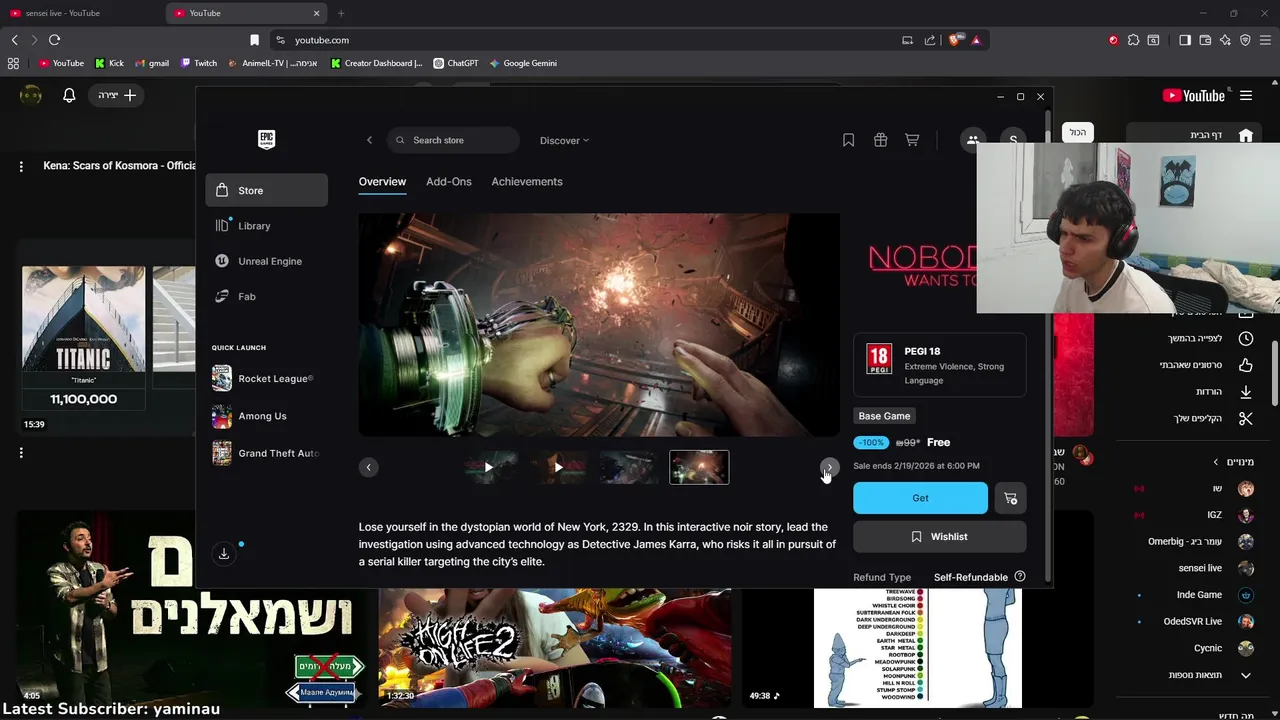The width and height of the screenshot is (1280, 720).
Task: Launch Grand Theft Auto from Quick Launch
Action: click(264, 453)
